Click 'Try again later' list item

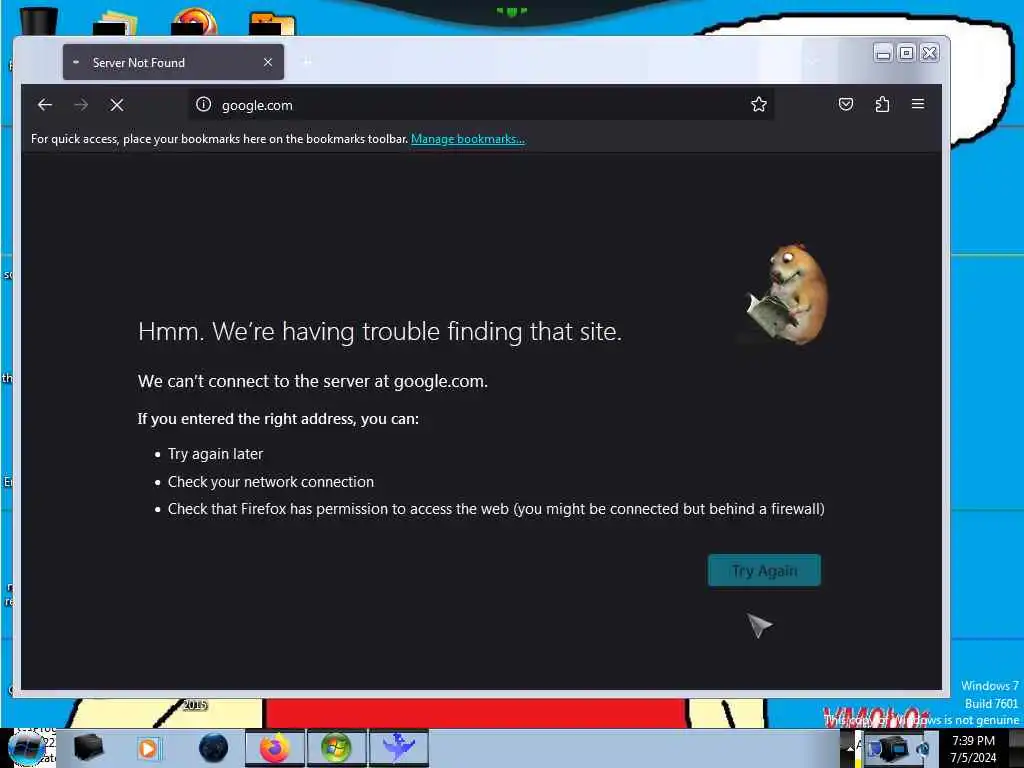click(x=216, y=454)
